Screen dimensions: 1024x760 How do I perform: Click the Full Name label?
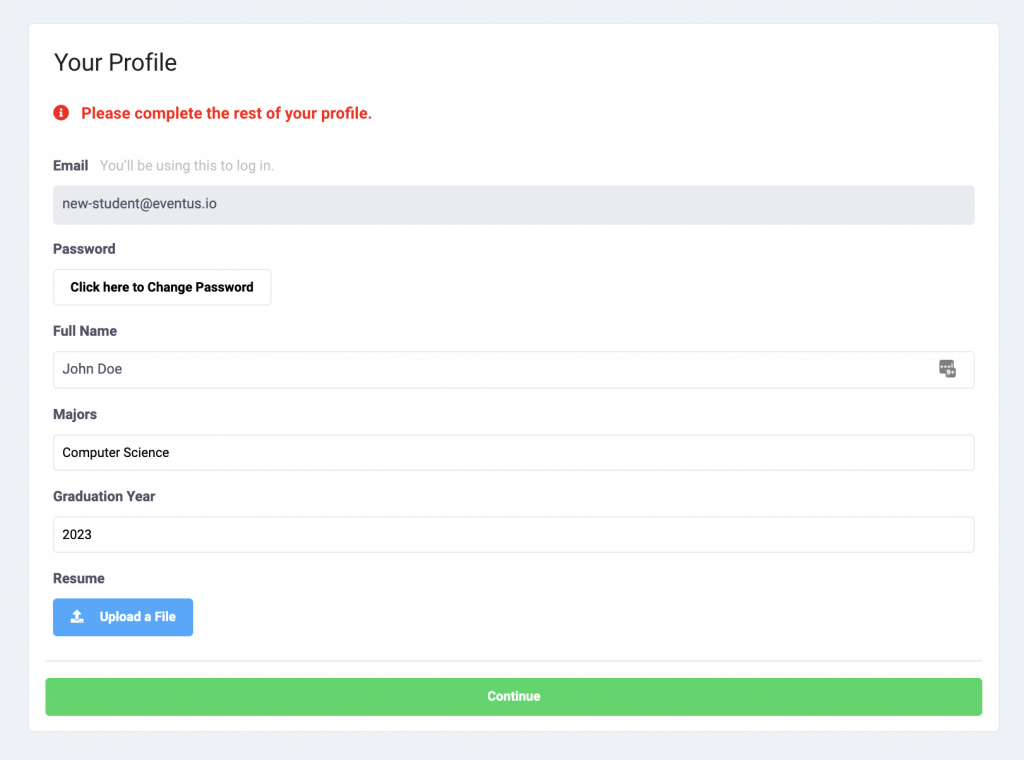click(x=85, y=331)
